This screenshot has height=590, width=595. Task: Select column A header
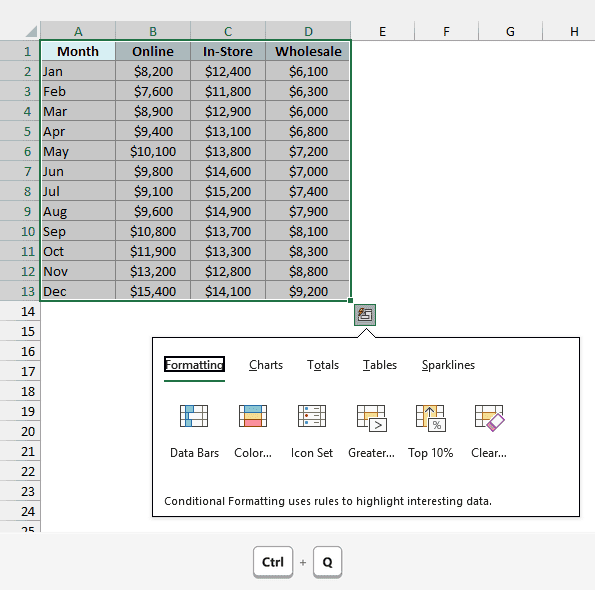(78, 31)
